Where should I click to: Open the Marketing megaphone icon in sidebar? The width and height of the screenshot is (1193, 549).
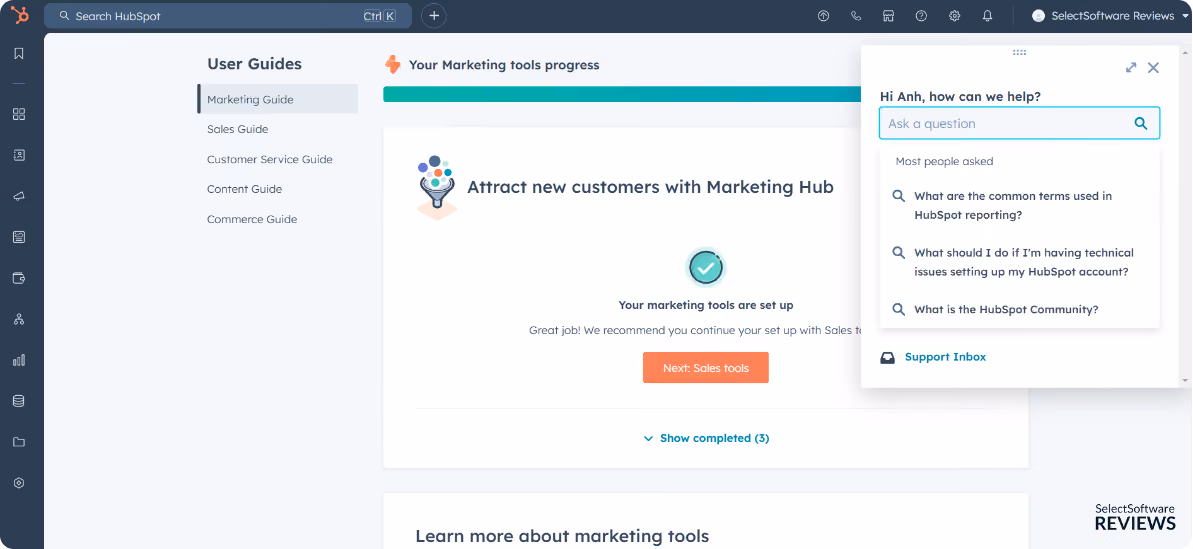pyautogui.click(x=19, y=196)
